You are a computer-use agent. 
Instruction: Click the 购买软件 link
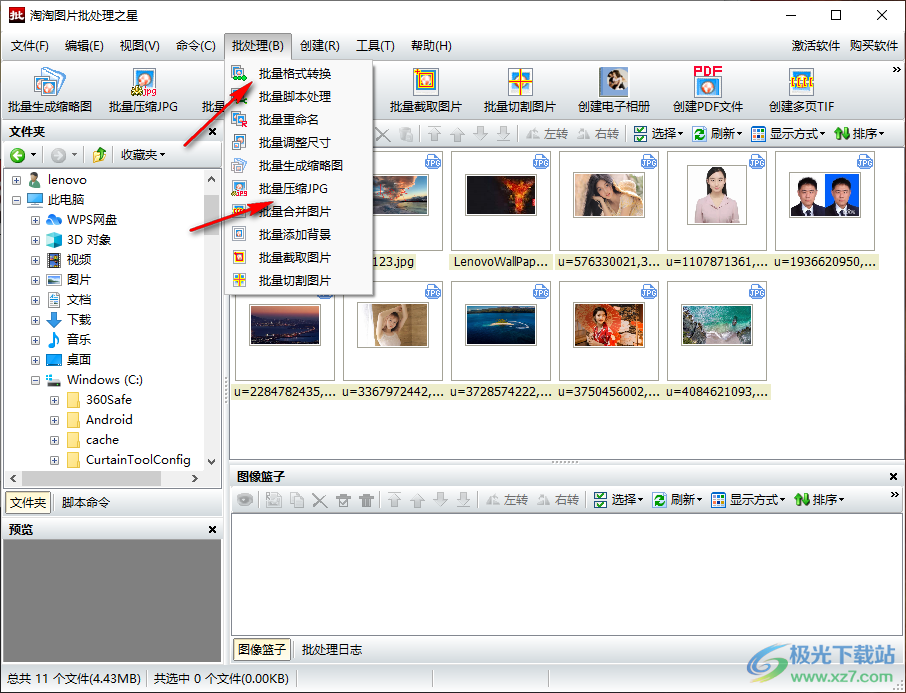[x=873, y=46]
